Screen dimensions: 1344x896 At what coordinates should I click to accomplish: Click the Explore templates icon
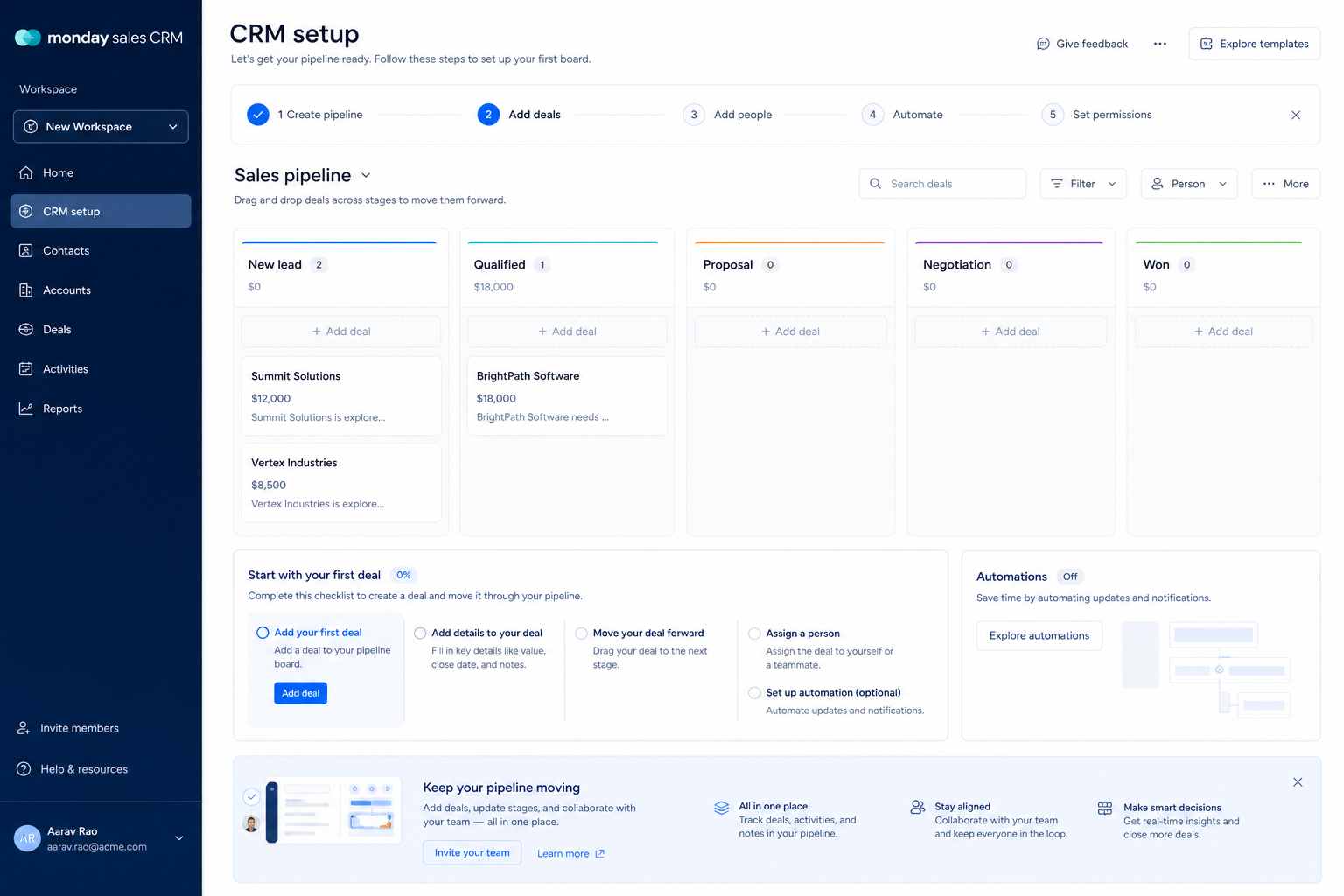click(x=1207, y=44)
